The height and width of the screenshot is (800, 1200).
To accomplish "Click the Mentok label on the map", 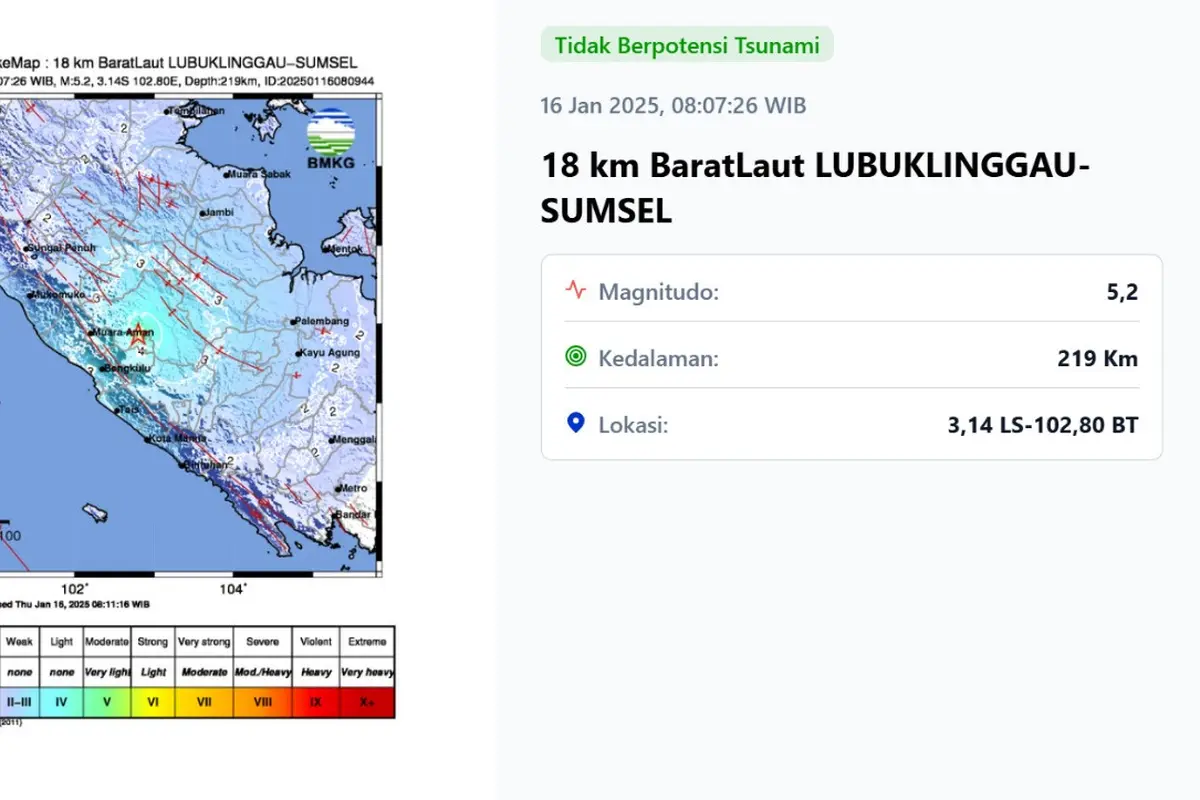I will click(345, 249).
